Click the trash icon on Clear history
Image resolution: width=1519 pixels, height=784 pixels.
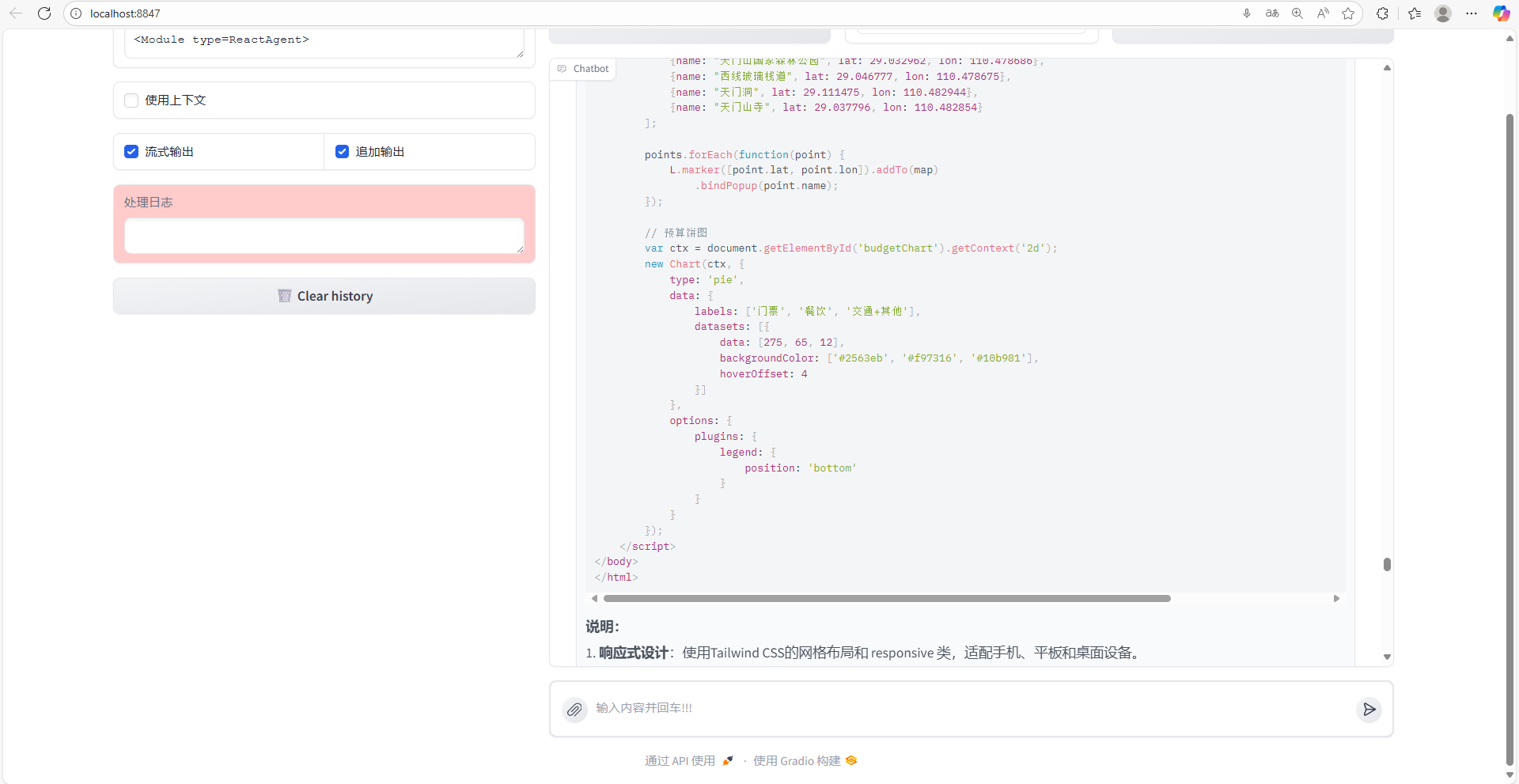(x=285, y=296)
